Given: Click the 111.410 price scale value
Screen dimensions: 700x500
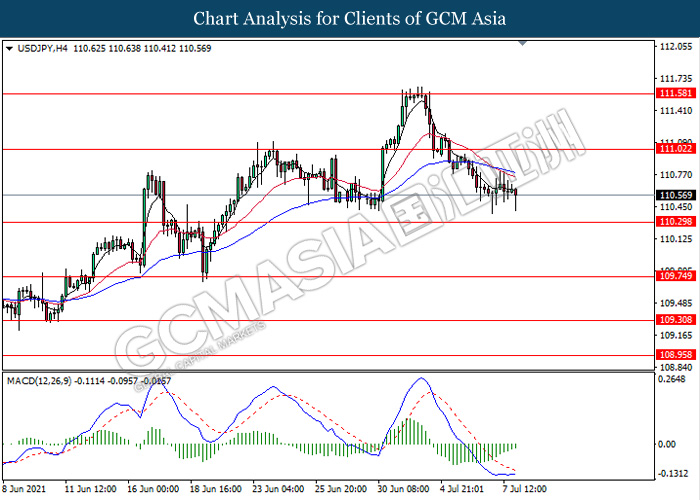Looking at the screenshot, I should [x=676, y=111].
